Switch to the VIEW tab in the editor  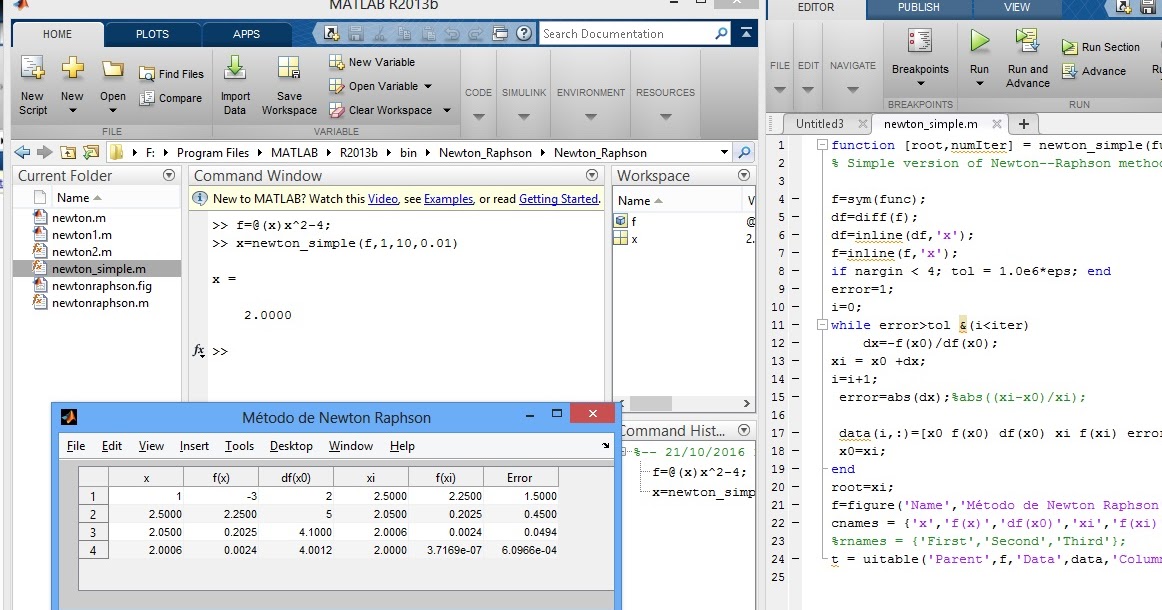click(1017, 7)
